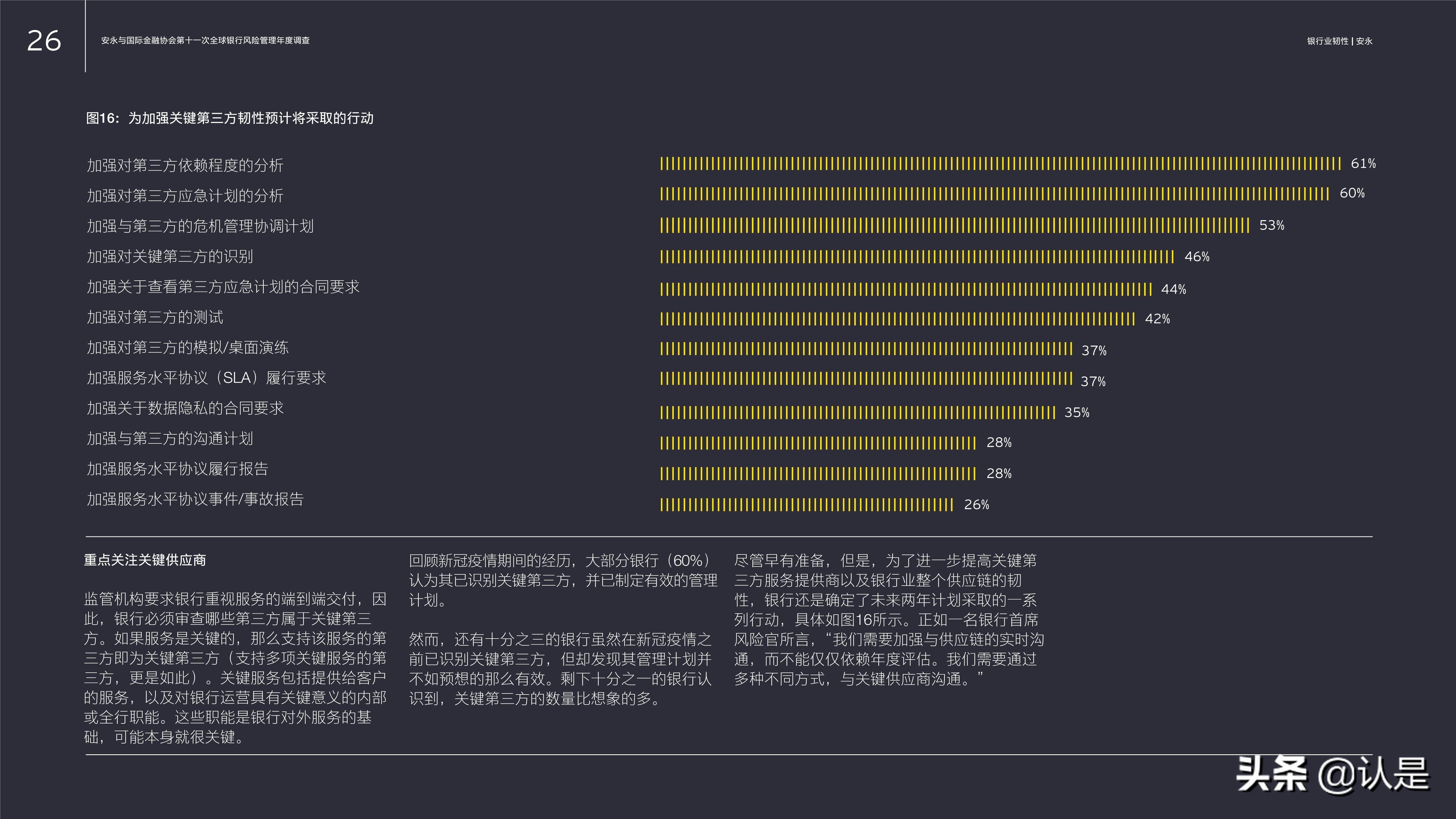
Task: Click the chart title 图16
Action: tap(230, 118)
